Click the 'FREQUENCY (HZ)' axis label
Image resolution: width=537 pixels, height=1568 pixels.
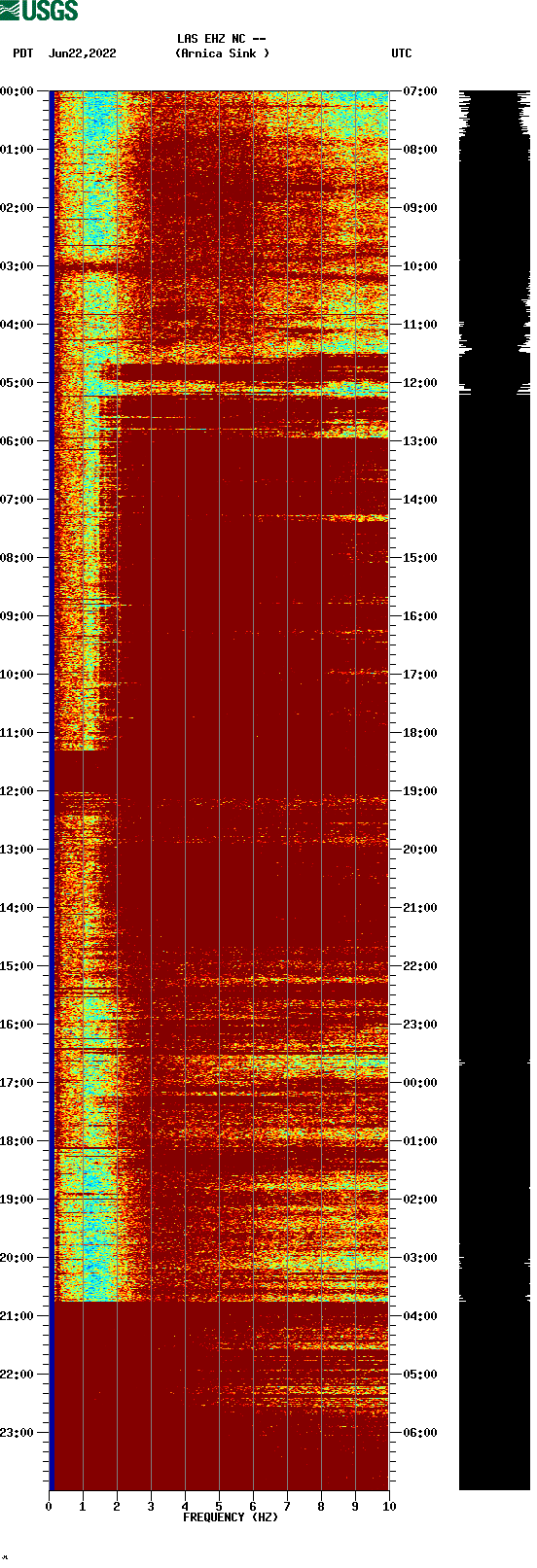[x=231, y=1517]
